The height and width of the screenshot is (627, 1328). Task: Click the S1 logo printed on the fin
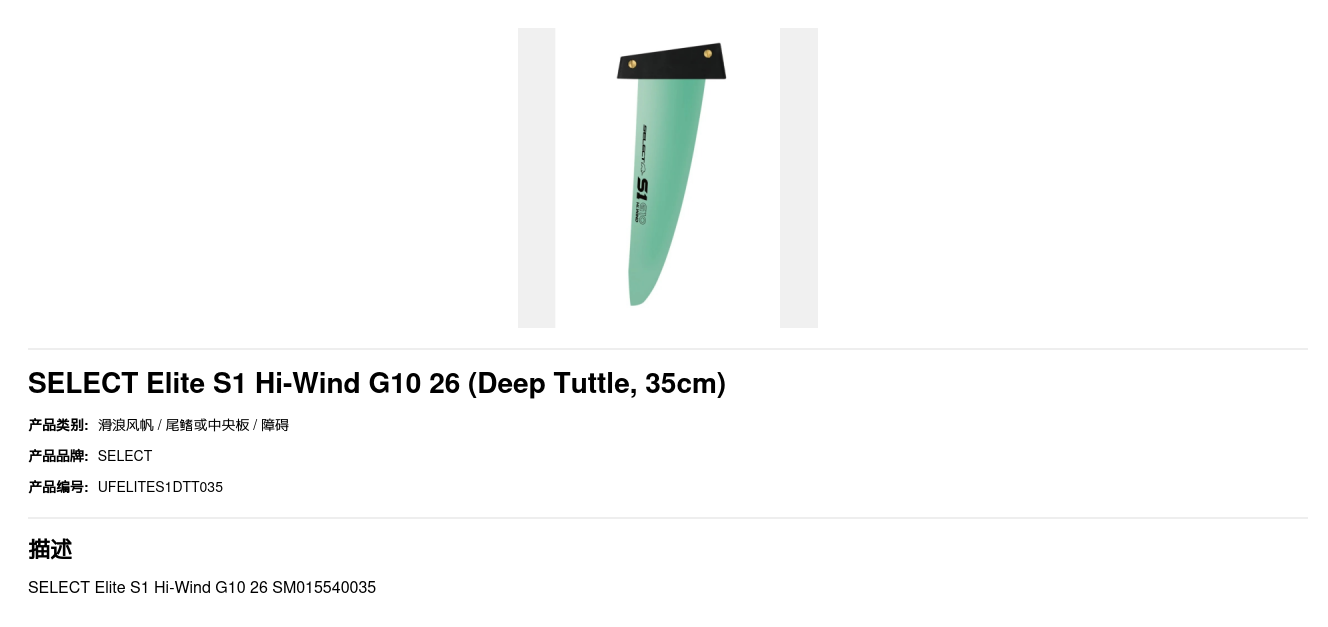[642, 189]
